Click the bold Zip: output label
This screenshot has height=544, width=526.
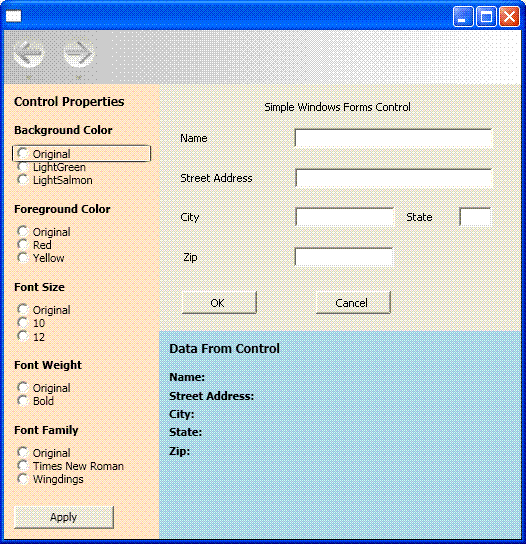tap(180, 451)
